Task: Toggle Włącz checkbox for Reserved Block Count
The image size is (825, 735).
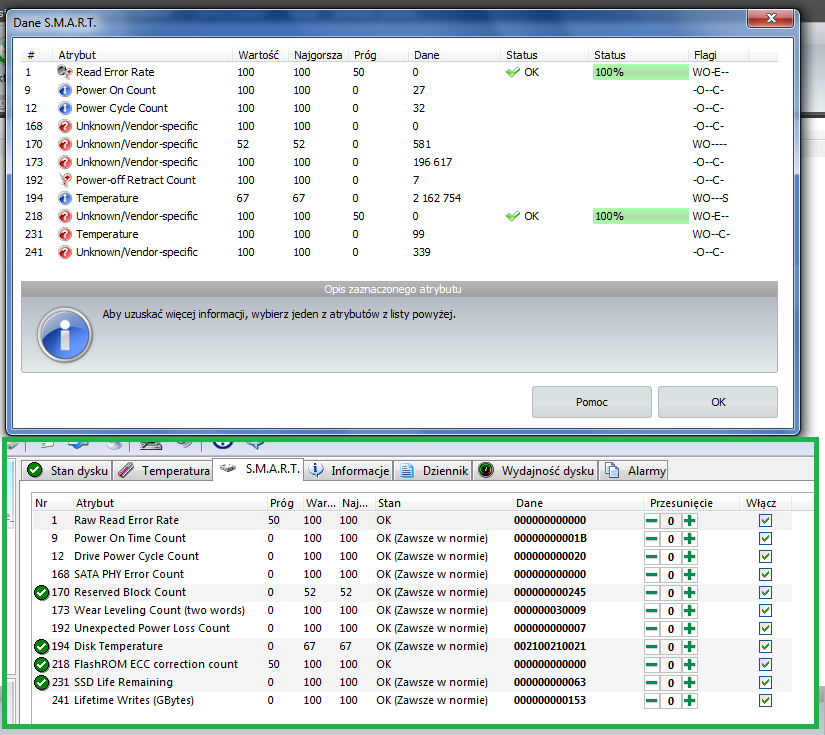Action: pos(765,592)
